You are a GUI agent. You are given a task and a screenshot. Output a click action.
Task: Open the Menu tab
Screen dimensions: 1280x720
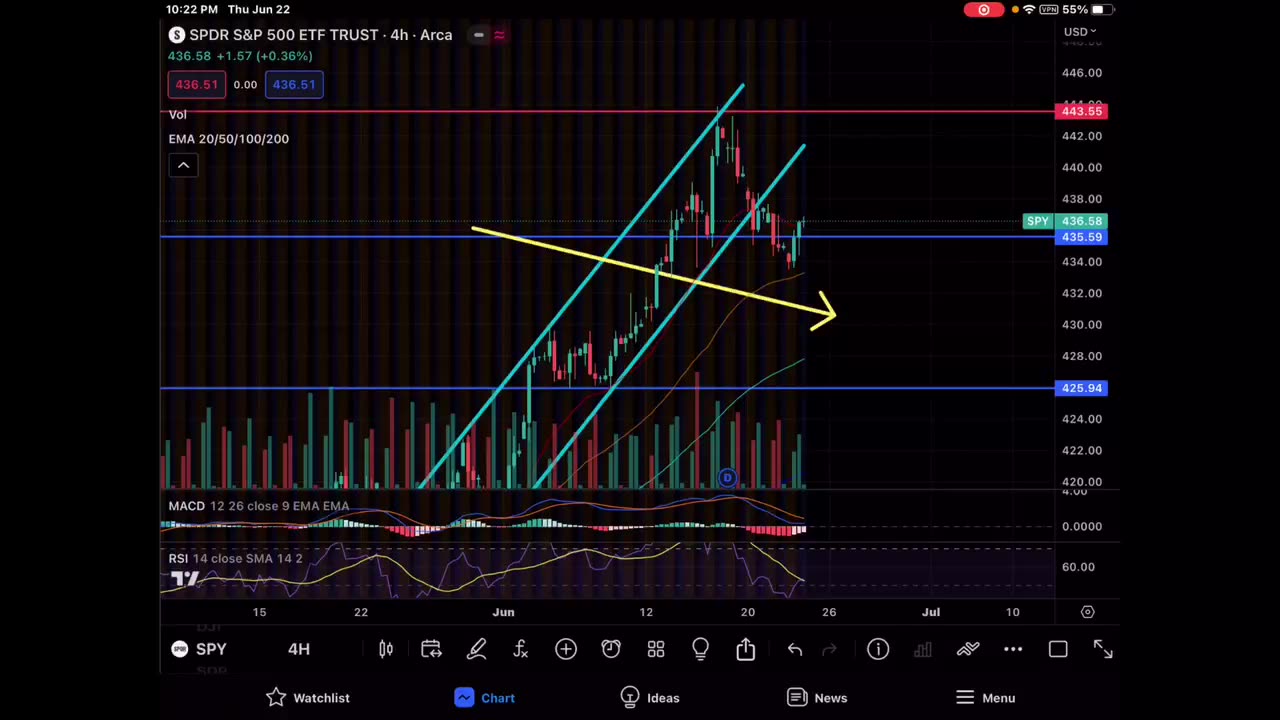[x=986, y=698]
